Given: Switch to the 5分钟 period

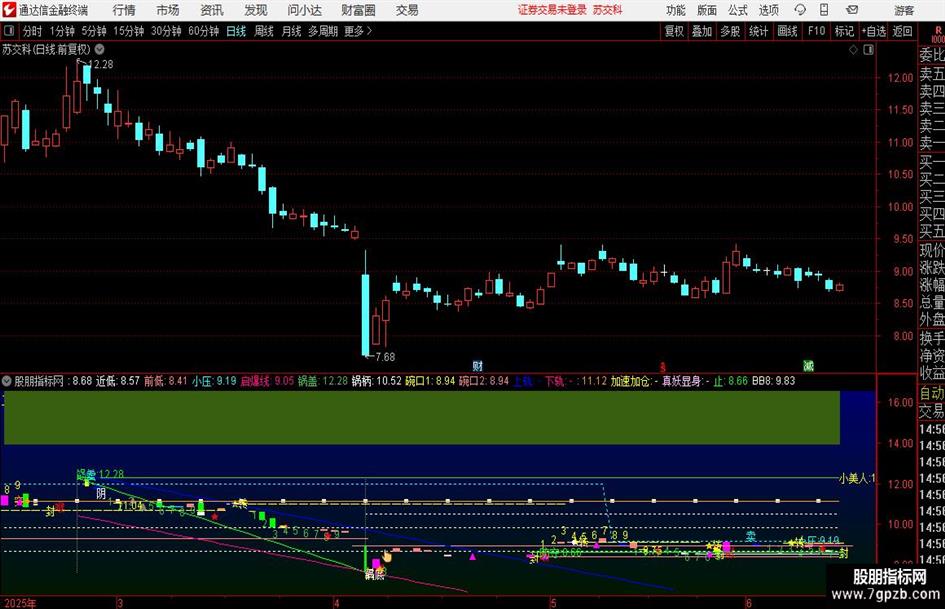Looking at the screenshot, I should [x=93, y=31].
